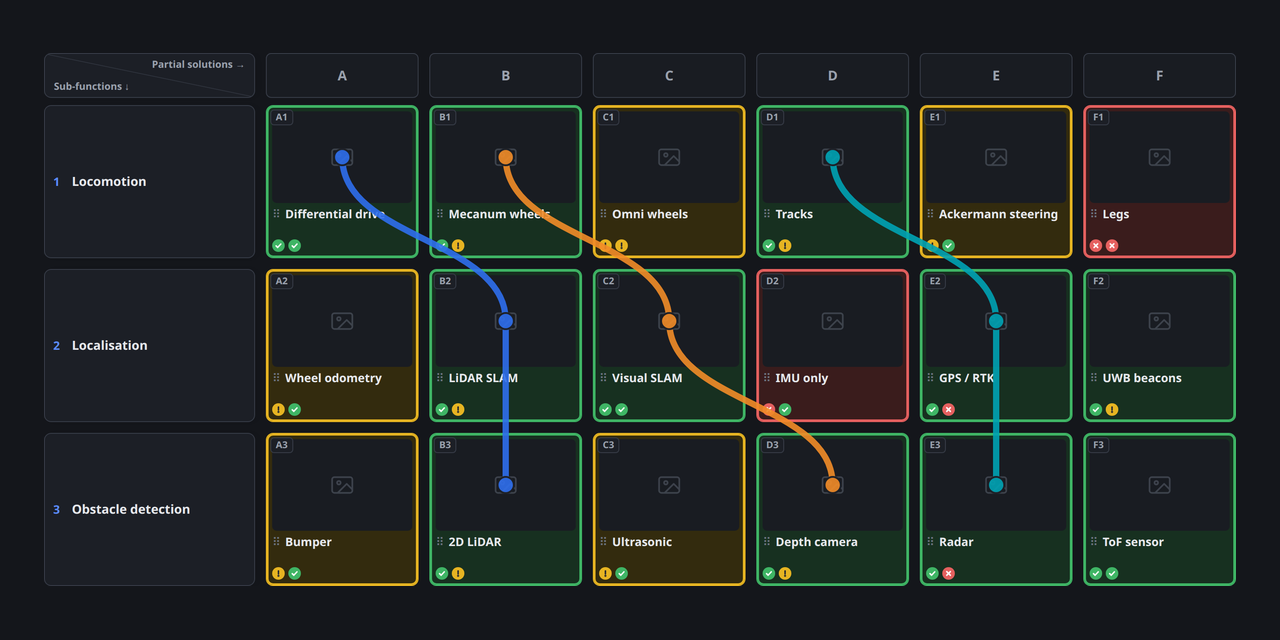Click the grip icon next to UWB beacons
This screenshot has height=640, width=1280.
[x=1094, y=378]
